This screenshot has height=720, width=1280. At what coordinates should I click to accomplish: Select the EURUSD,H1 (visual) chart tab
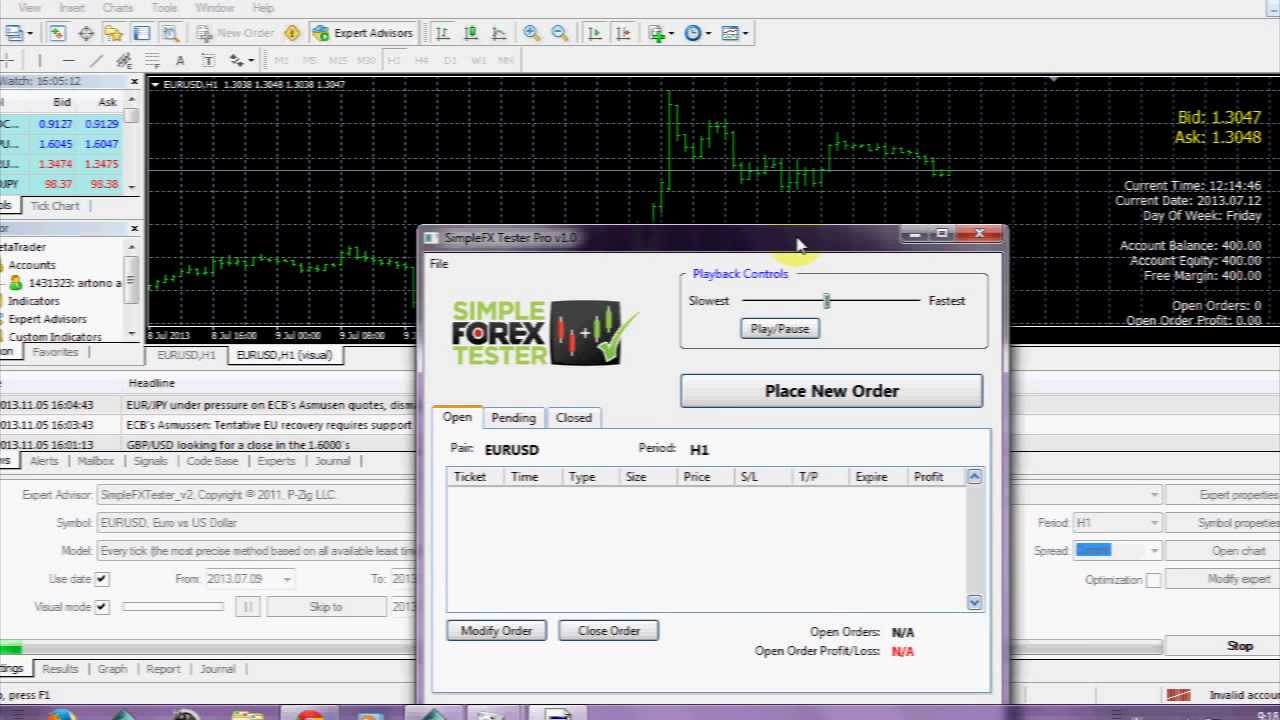click(x=284, y=355)
